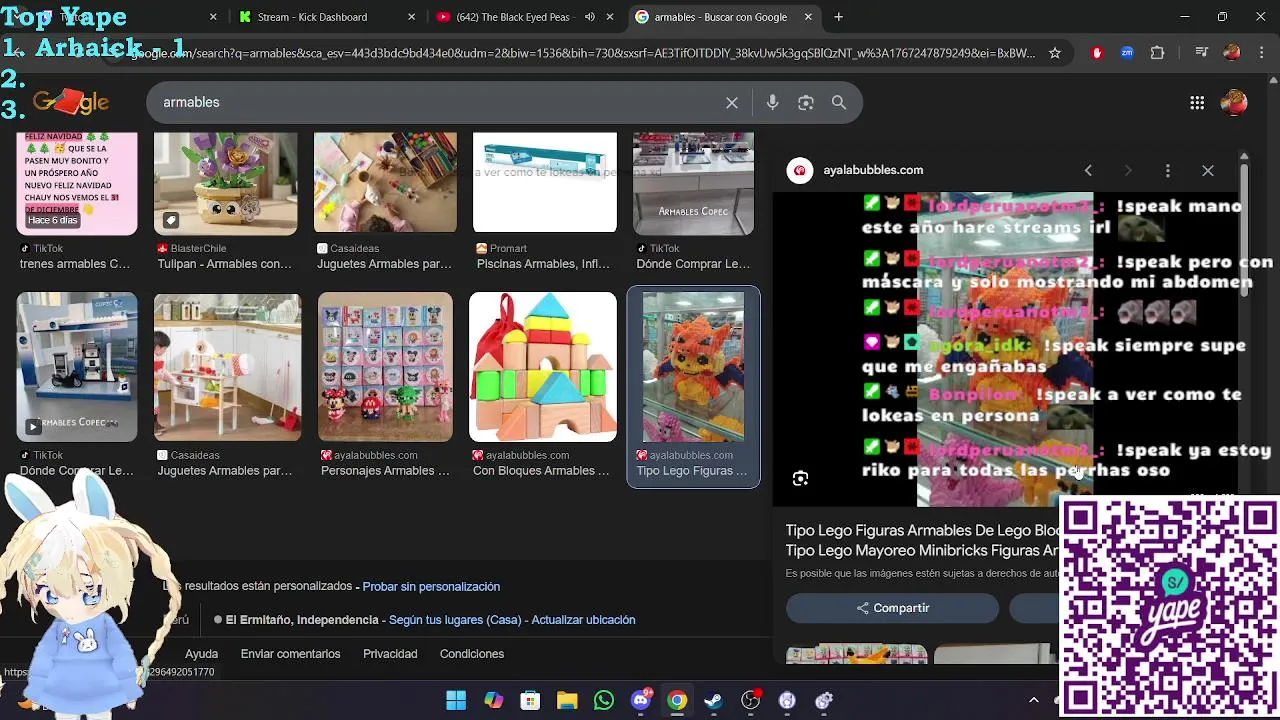The width and height of the screenshot is (1280, 720).
Task: Open Microsoft Store from the taskbar
Action: point(530,700)
